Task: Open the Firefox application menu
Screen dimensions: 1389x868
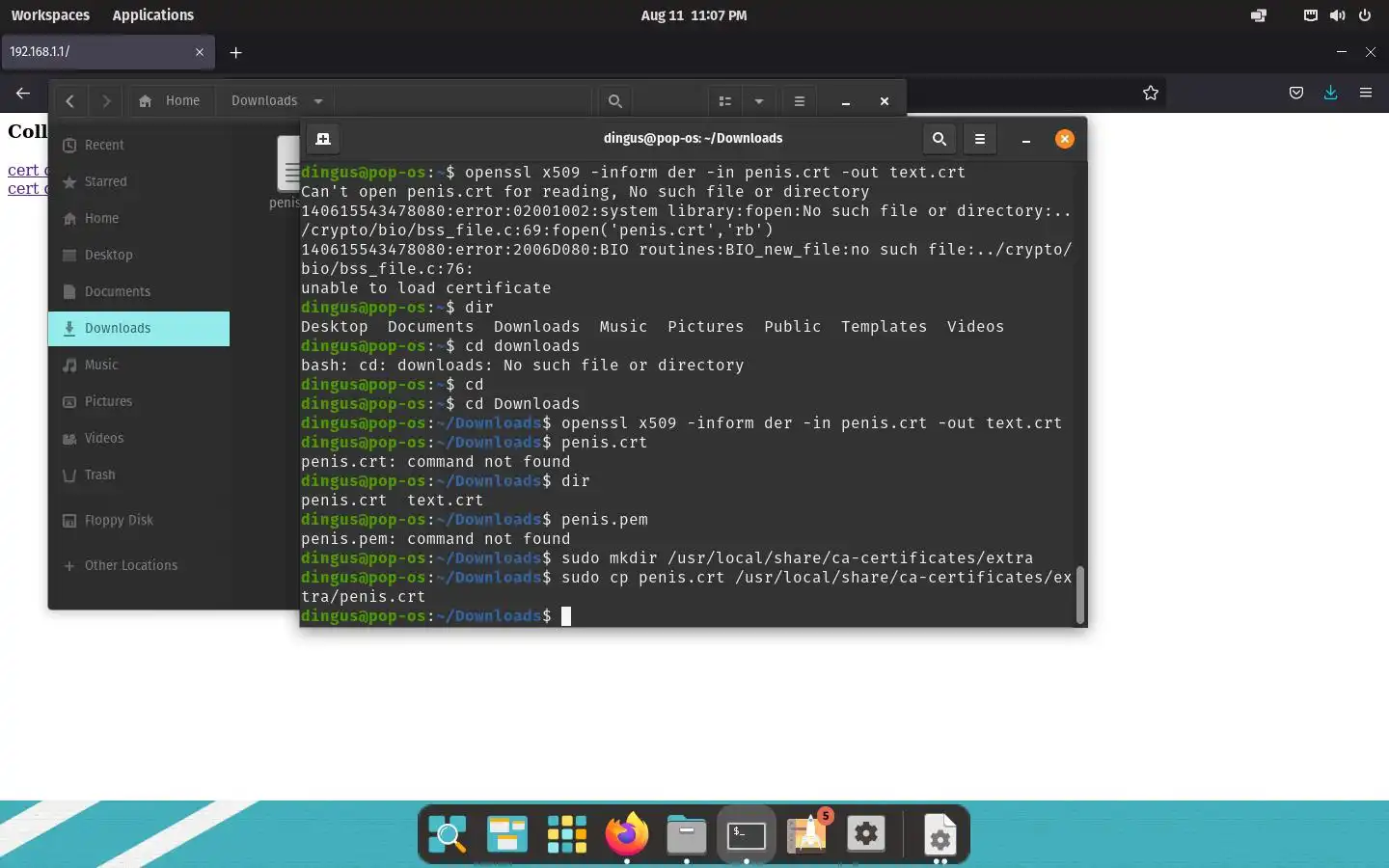Action: [x=1366, y=94]
